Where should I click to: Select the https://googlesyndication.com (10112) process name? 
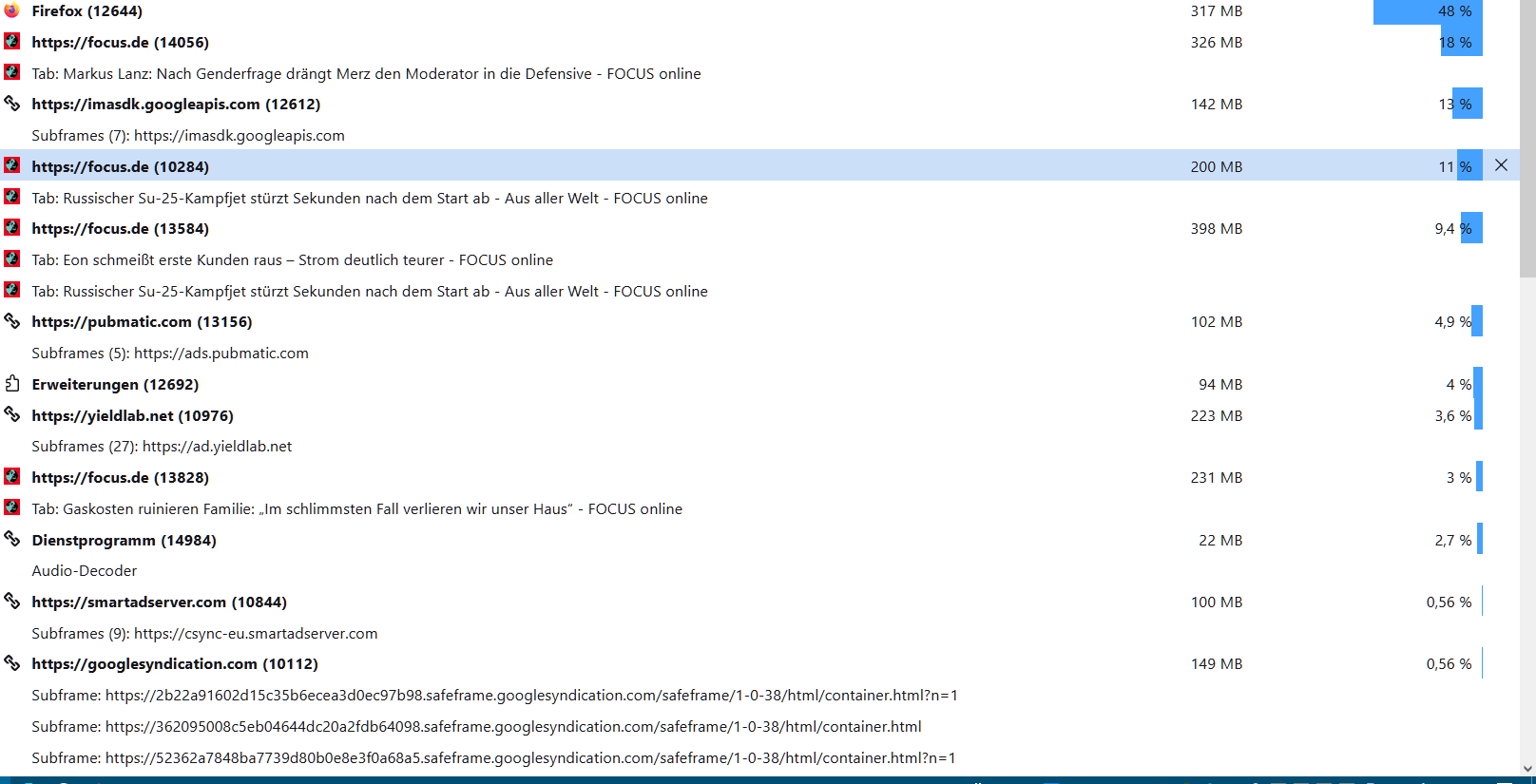175,664
